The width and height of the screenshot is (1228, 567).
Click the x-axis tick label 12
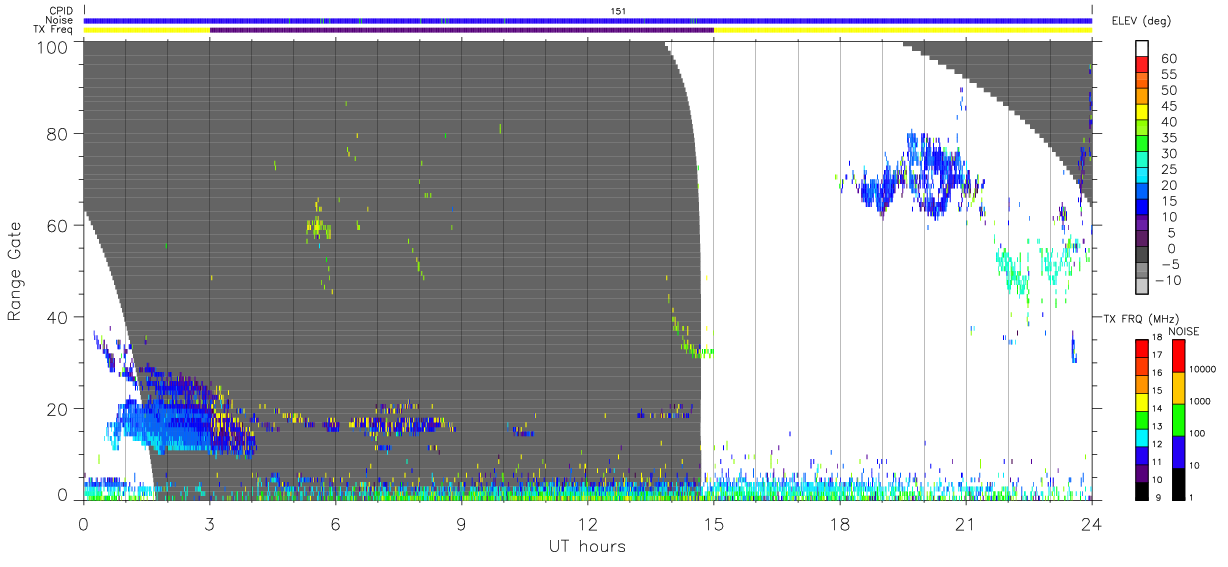pyautogui.click(x=588, y=525)
